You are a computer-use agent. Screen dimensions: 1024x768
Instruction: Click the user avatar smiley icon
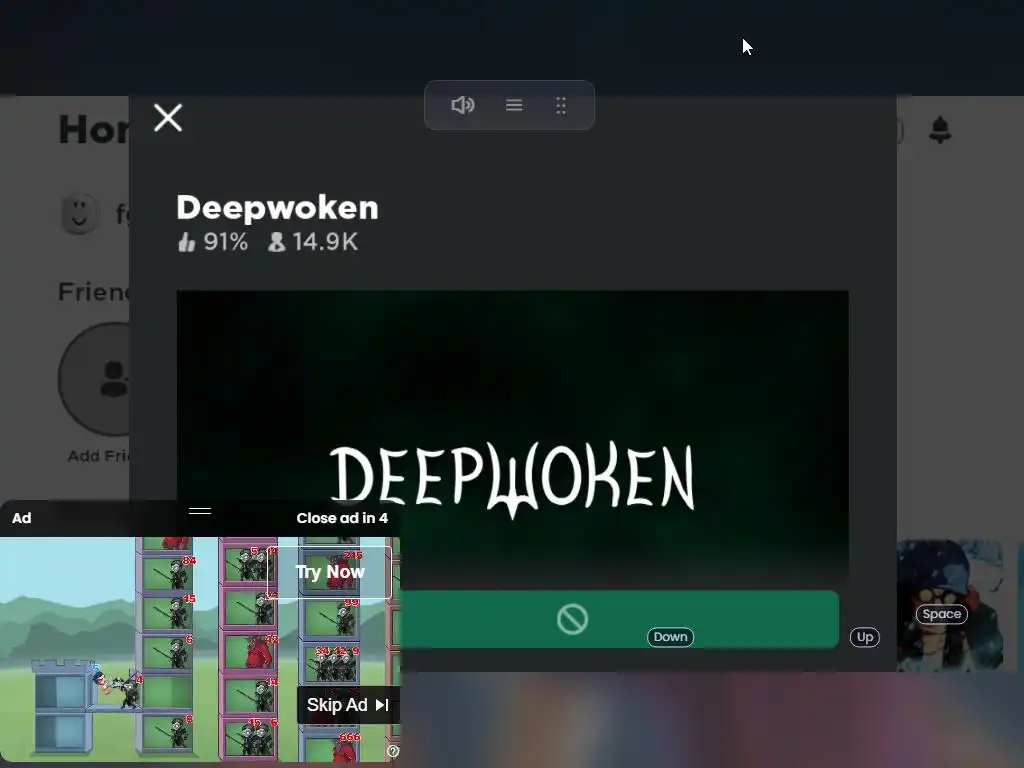(x=80, y=214)
